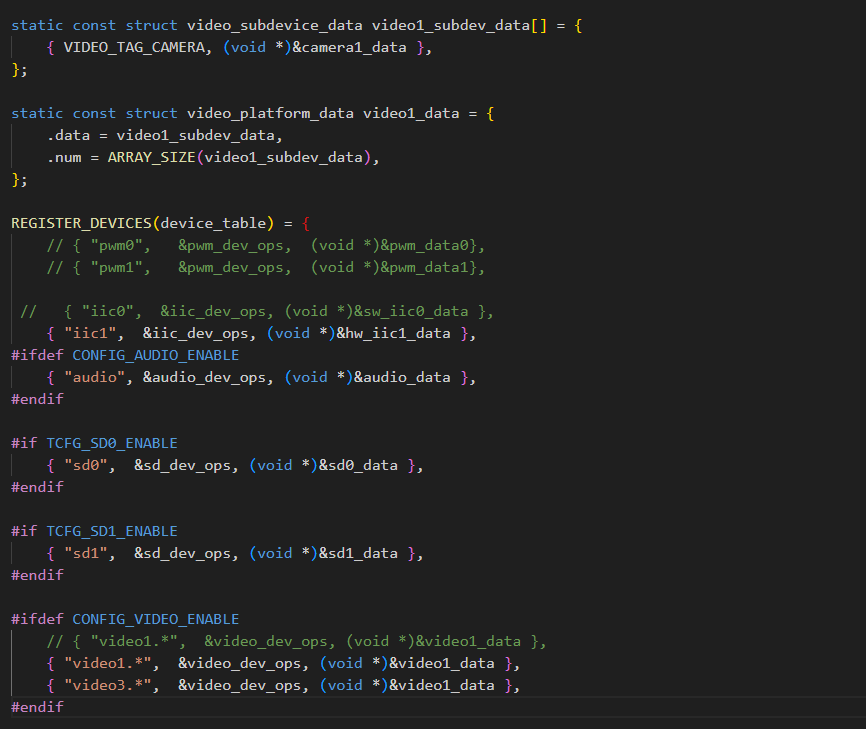
Task: Click the "video3.*" device name string
Action: [108, 685]
